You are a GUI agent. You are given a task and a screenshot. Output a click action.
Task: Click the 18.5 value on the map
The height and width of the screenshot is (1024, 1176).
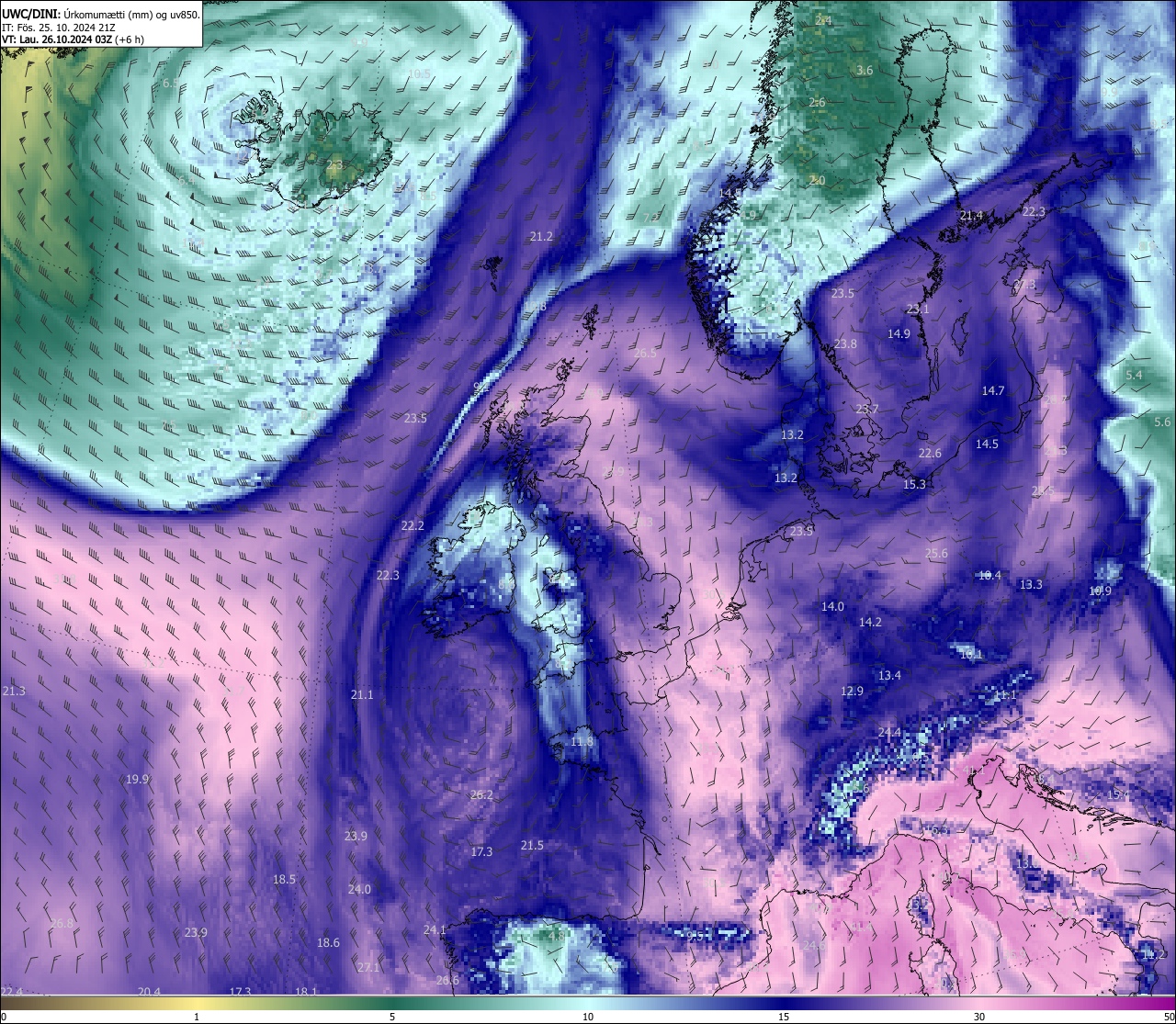(x=284, y=880)
